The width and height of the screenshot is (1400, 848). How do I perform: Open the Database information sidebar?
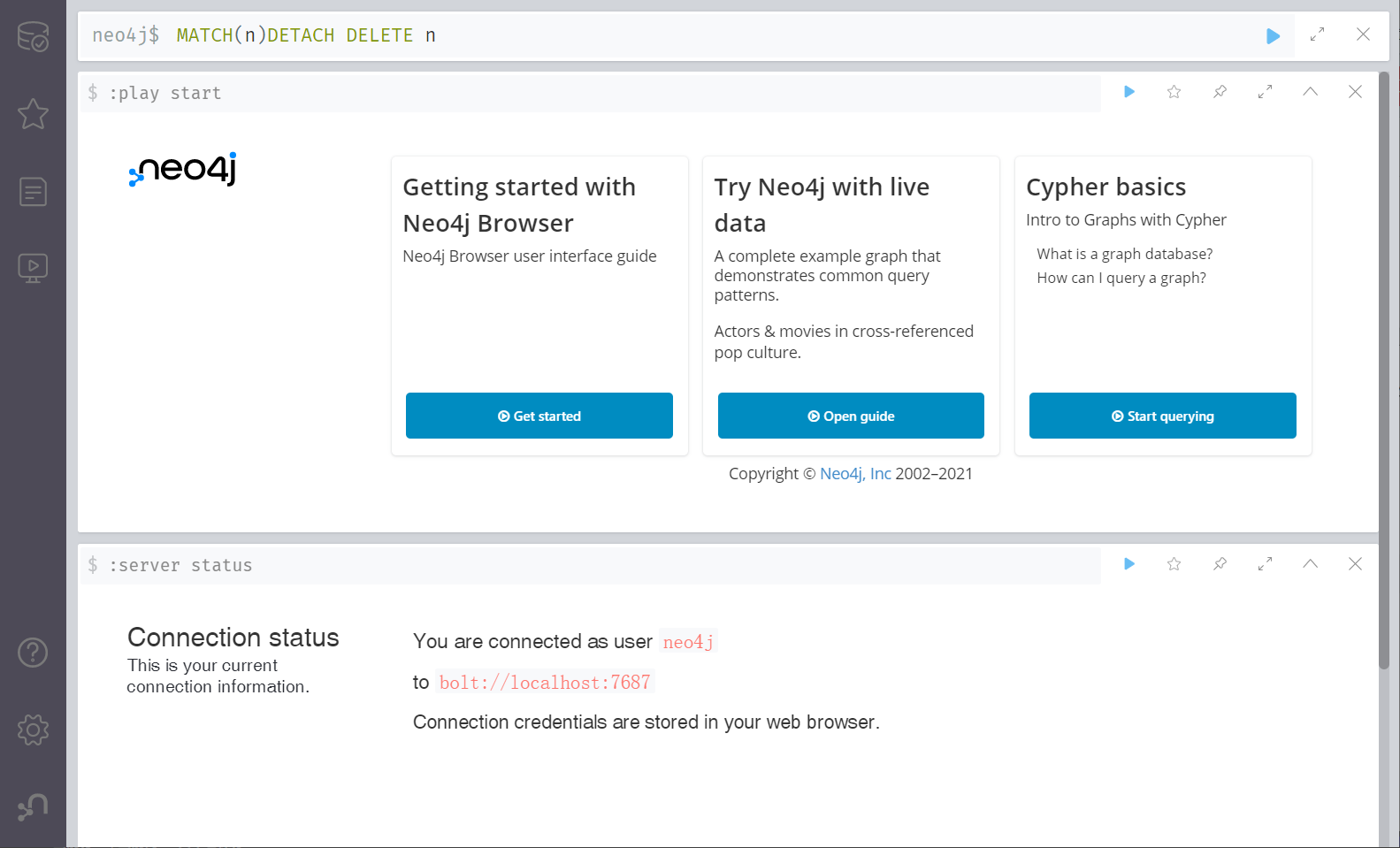(x=33, y=36)
